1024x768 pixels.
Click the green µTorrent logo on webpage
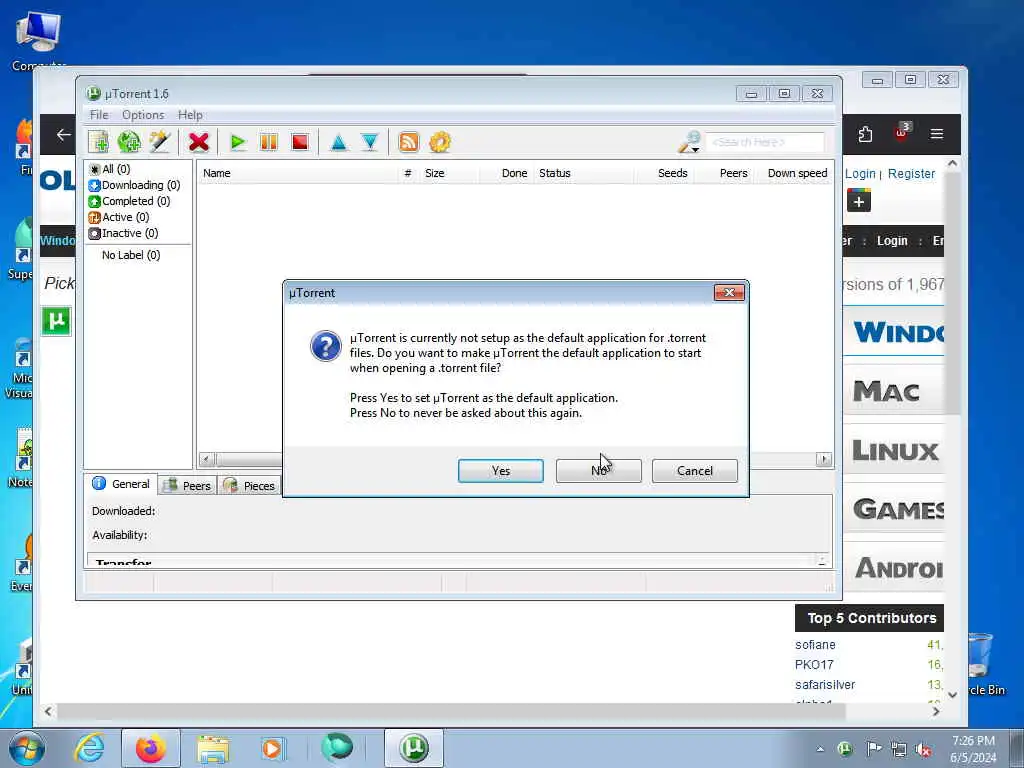point(56,321)
